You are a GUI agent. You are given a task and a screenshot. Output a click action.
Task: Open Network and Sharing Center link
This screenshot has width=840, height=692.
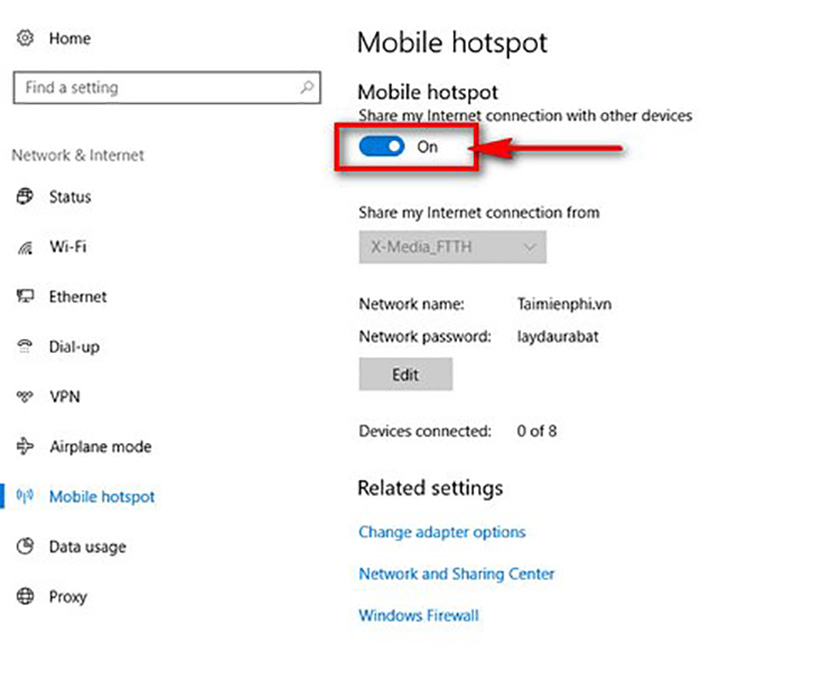[x=457, y=574]
